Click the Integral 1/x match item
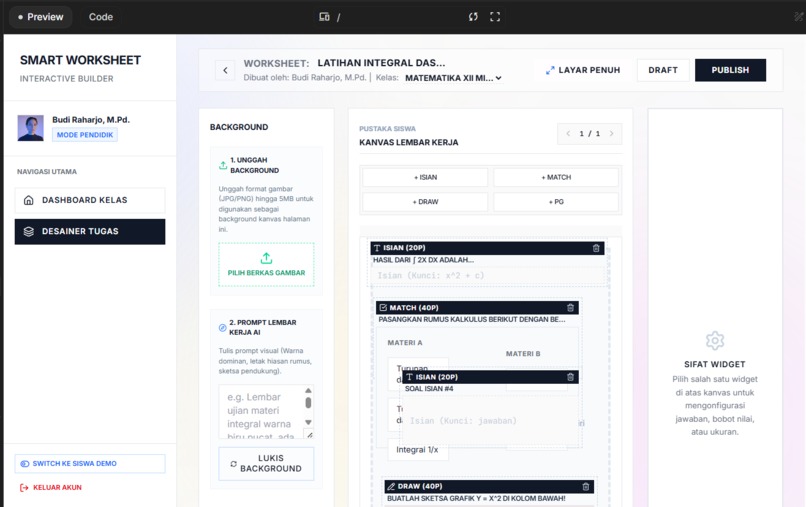 [x=417, y=450]
